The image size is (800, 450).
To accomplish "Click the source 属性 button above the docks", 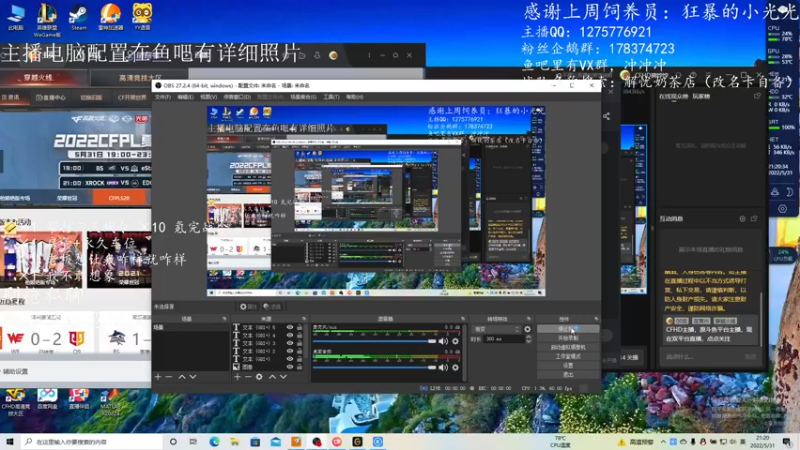I will coord(248,307).
